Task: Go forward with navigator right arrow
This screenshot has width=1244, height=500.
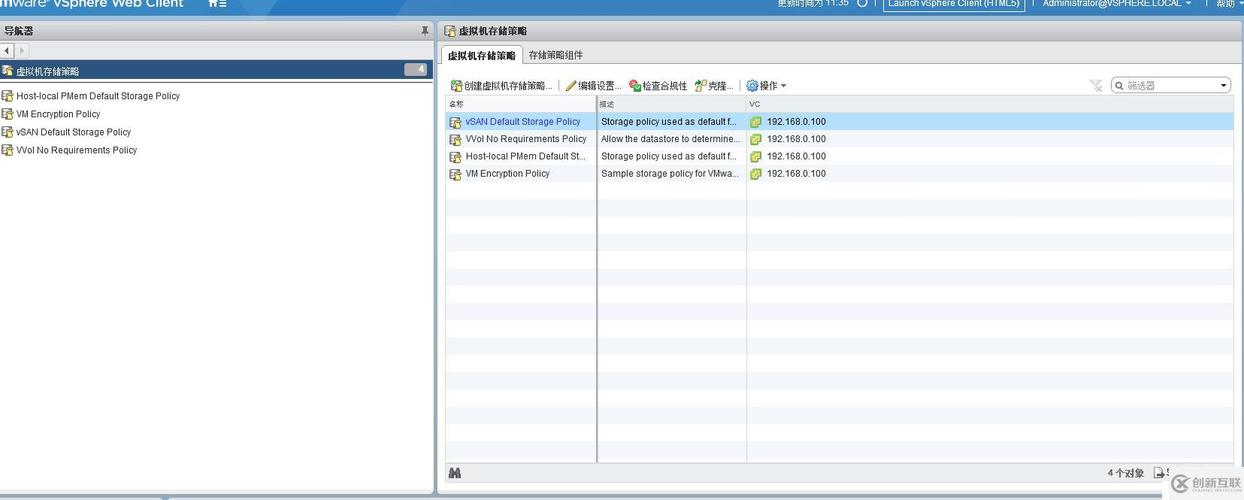Action: point(22,50)
